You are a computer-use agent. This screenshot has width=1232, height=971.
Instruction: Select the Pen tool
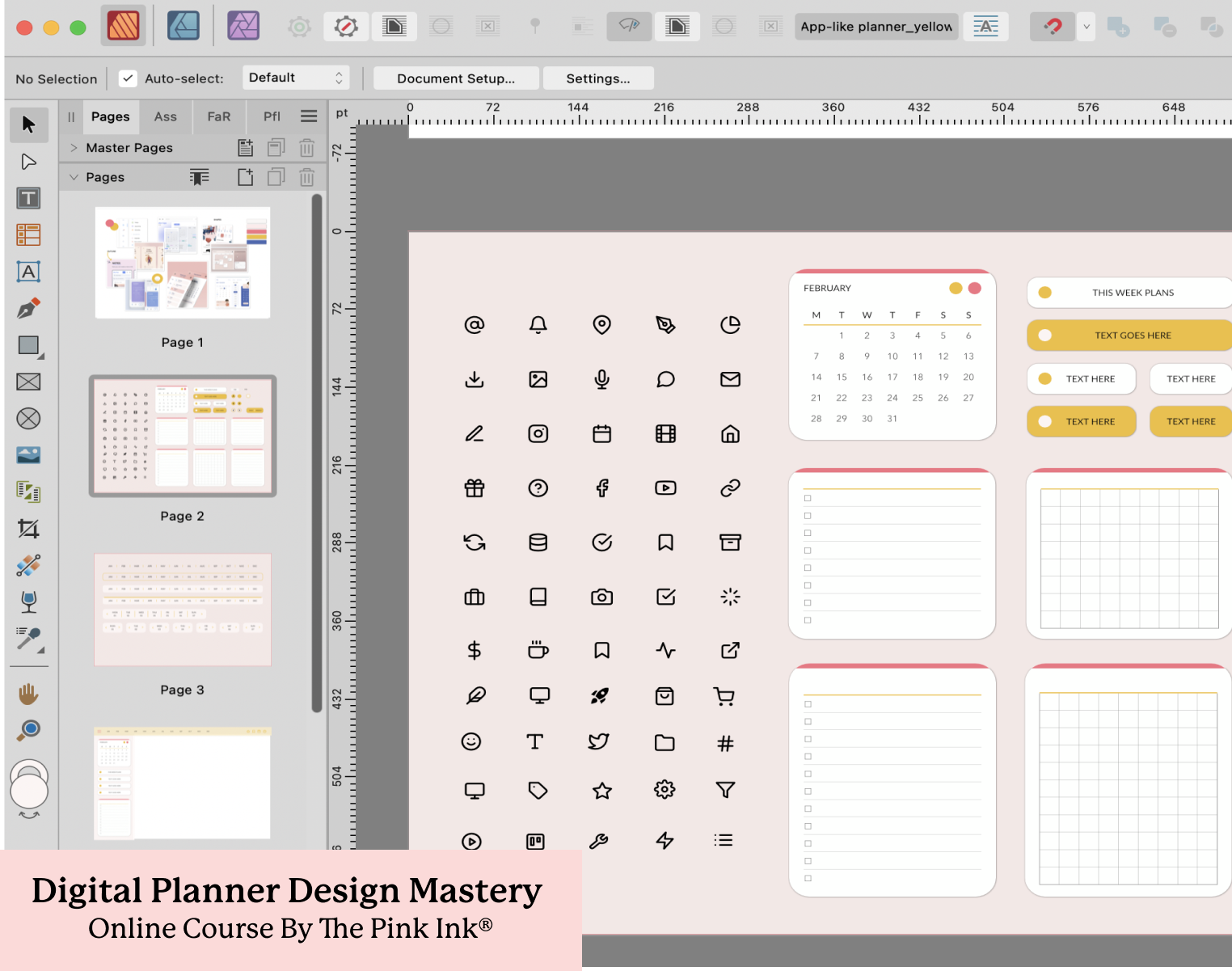(x=28, y=308)
